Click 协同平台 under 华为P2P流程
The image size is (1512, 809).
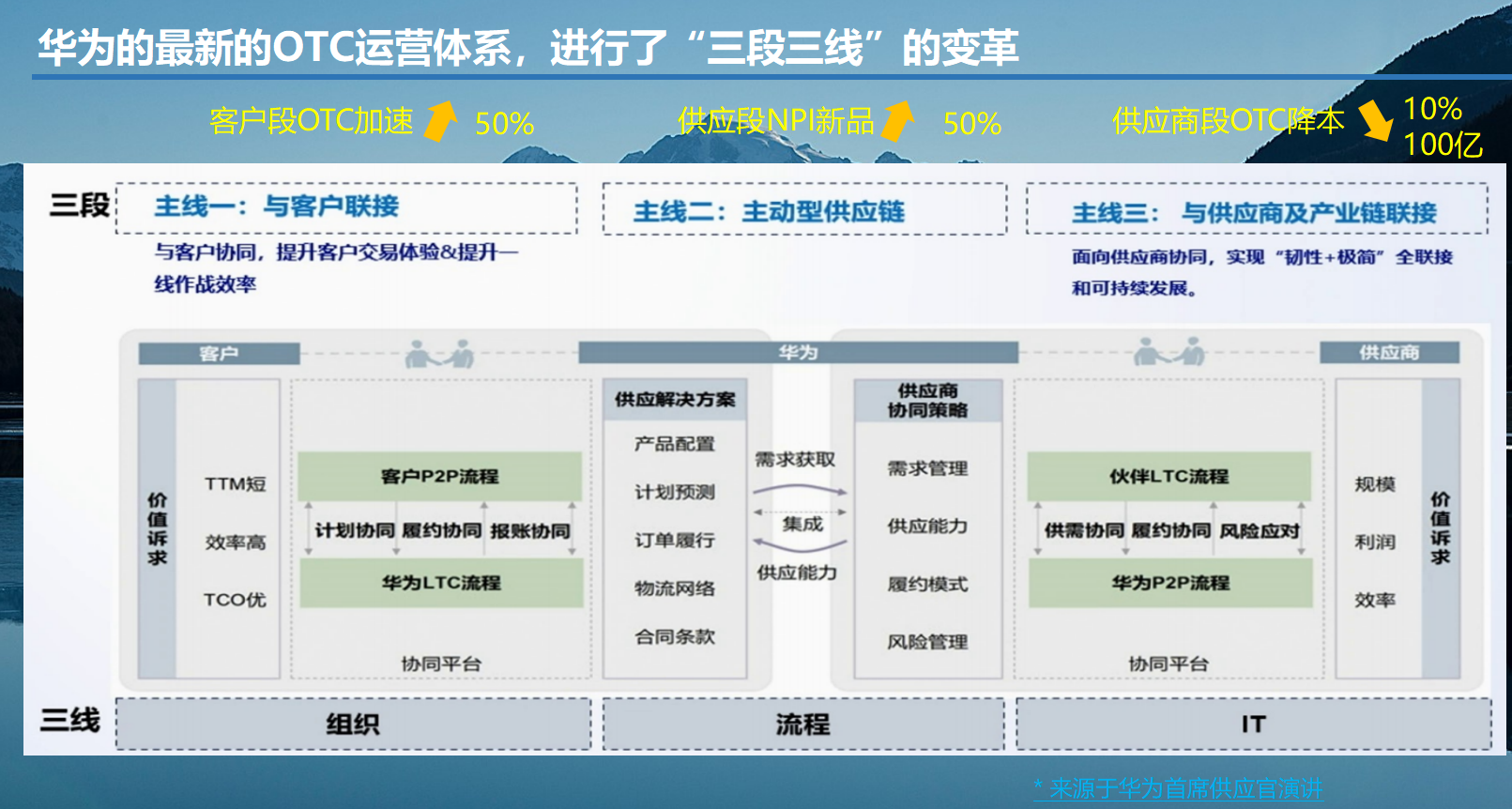coord(1168,664)
